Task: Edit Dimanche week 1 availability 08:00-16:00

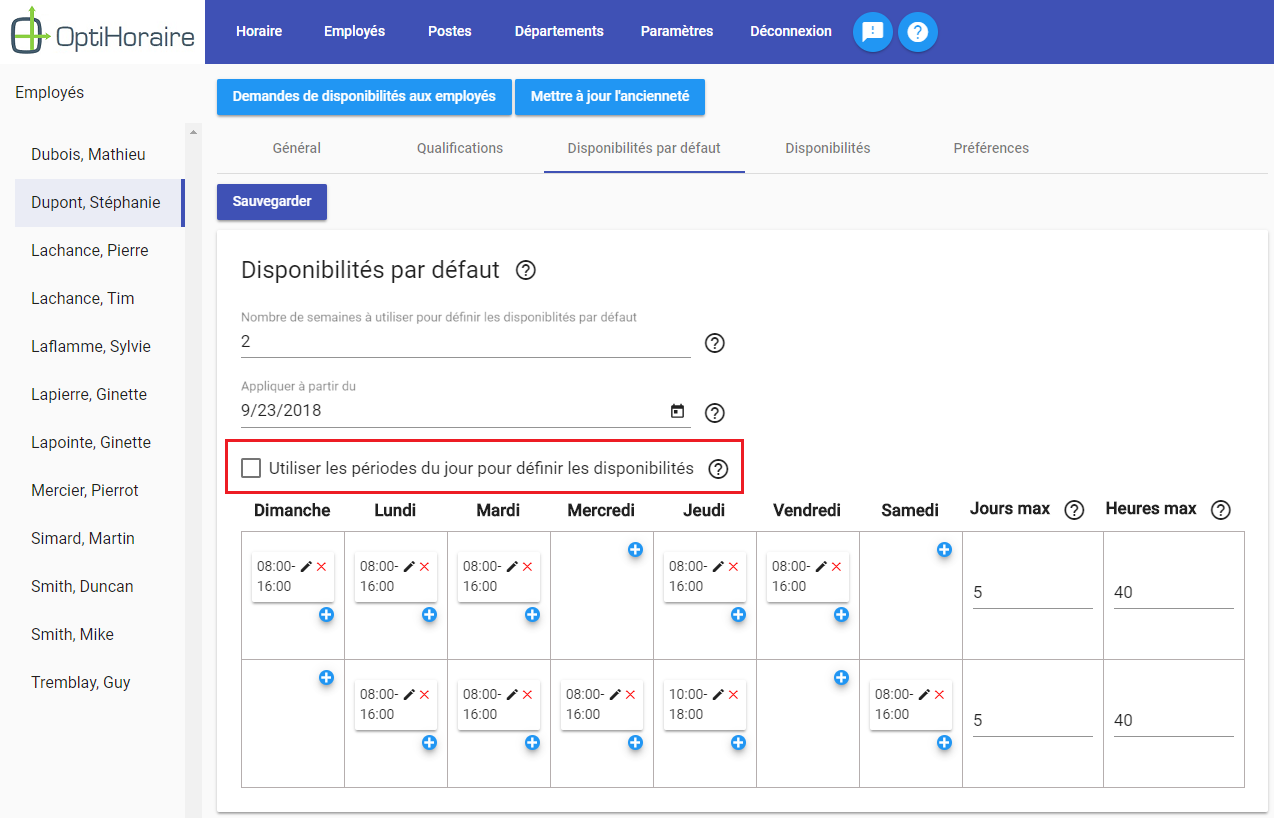Action: click(306, 566)
